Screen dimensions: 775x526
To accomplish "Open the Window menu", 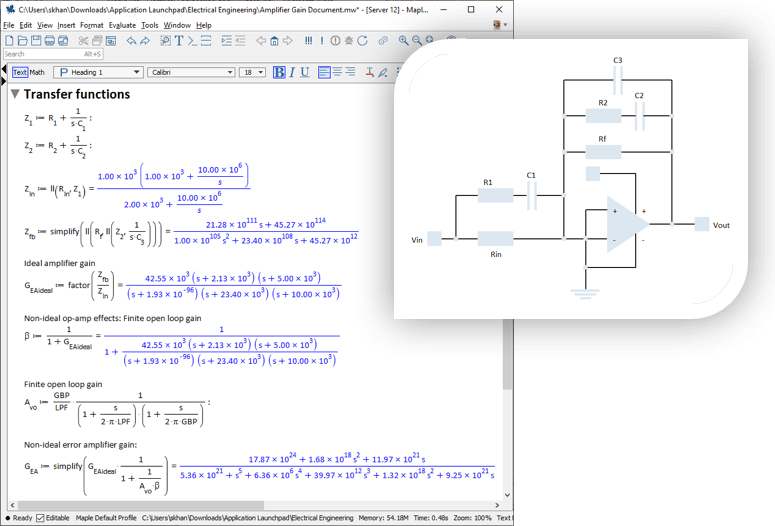I will (177, 25).
